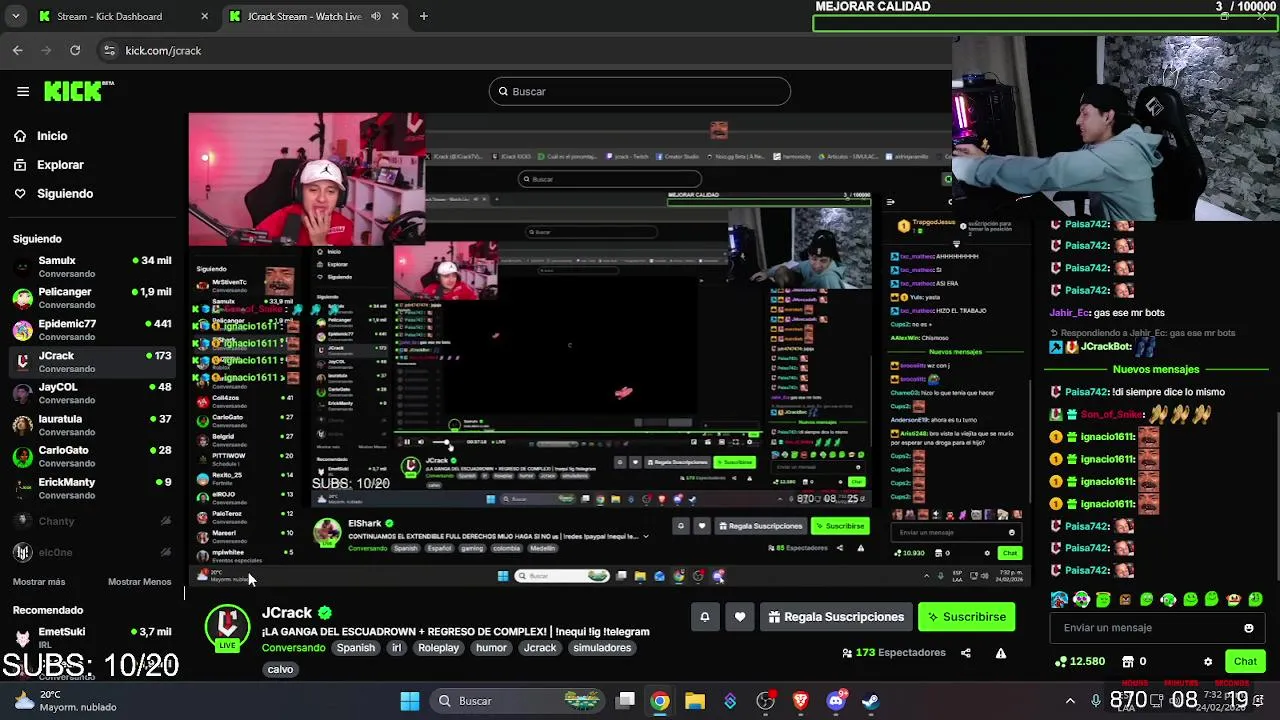Open recommended channel EmetSuki
Screen dimensions: 1280x720
click(92, 637)
